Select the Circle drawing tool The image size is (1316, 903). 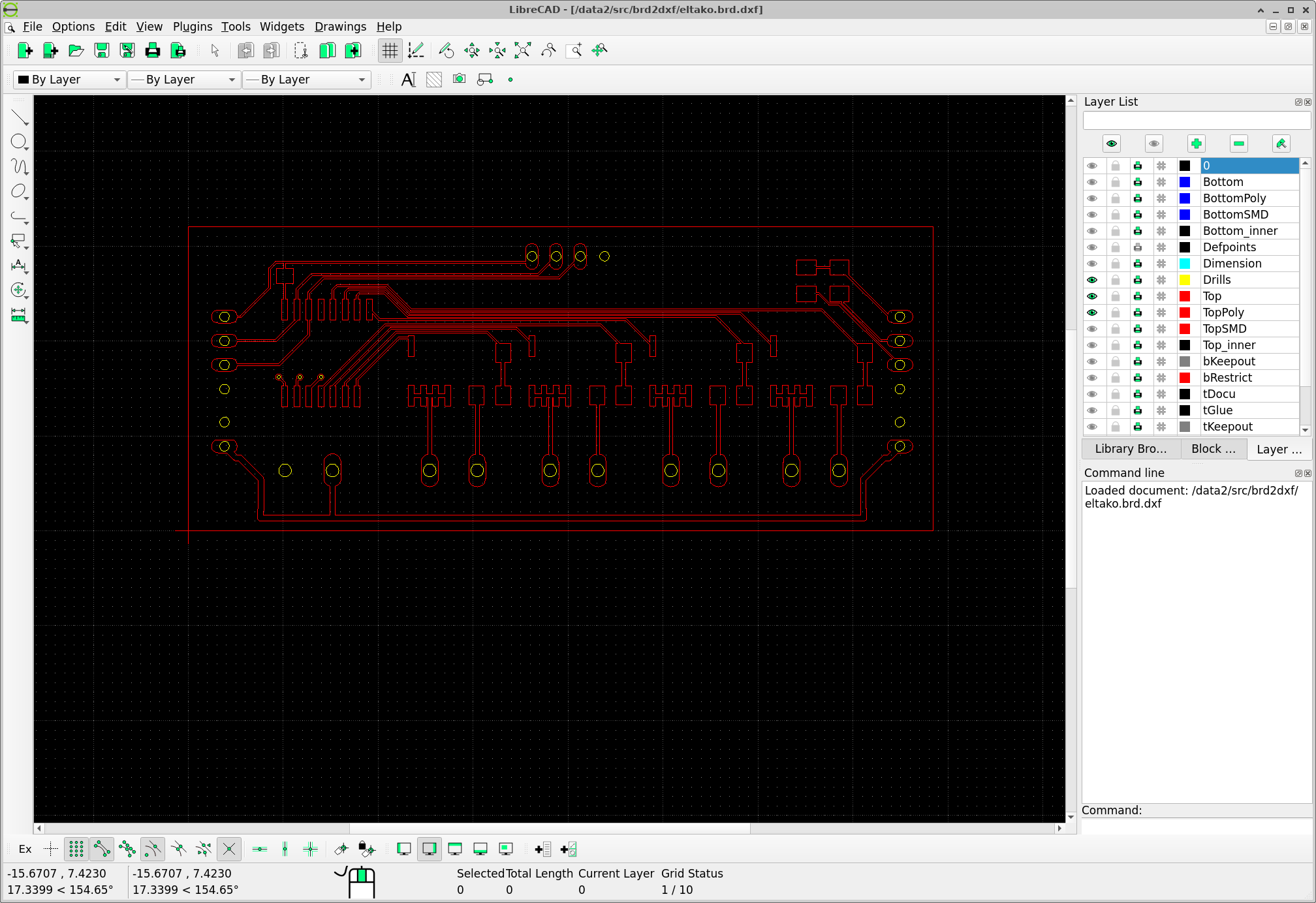click(x=19, y=142)
